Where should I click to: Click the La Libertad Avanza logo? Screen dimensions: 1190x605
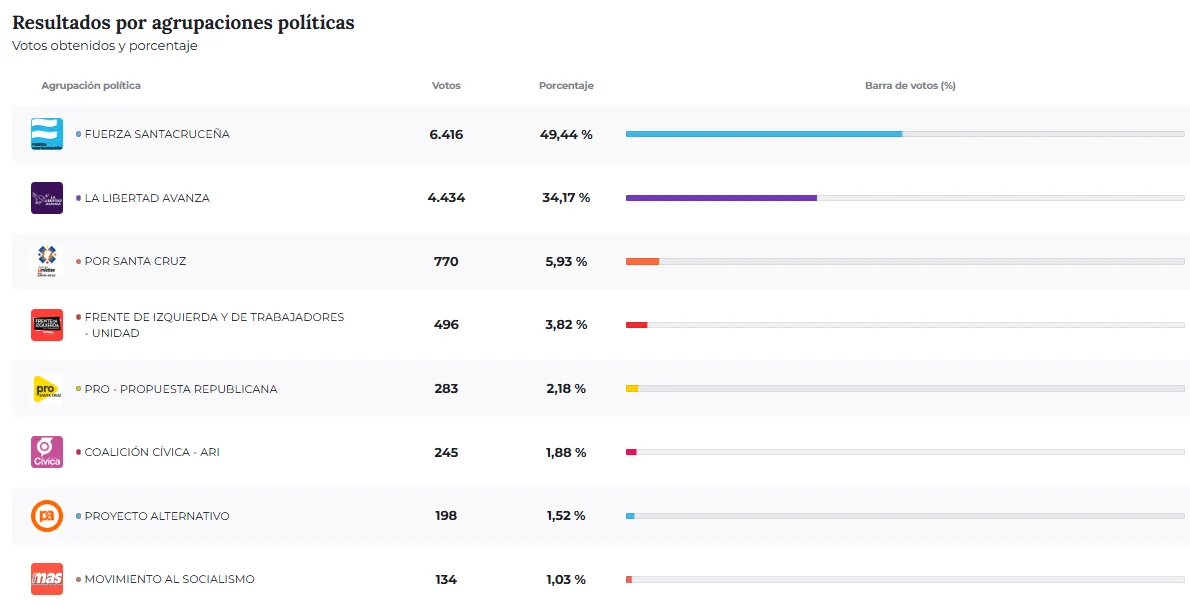point(47,198)
